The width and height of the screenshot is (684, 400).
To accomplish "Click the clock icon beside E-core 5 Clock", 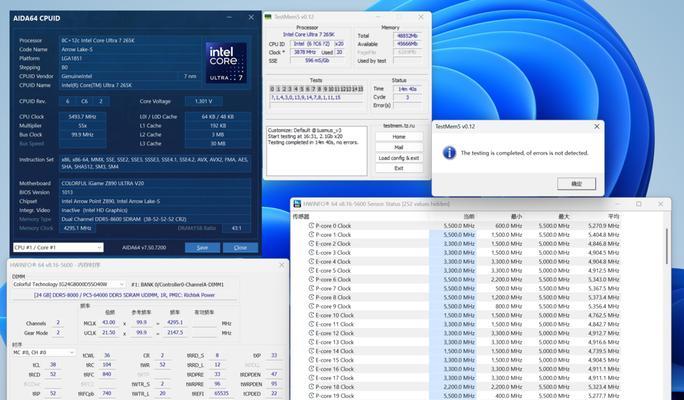I will (311, 270).
